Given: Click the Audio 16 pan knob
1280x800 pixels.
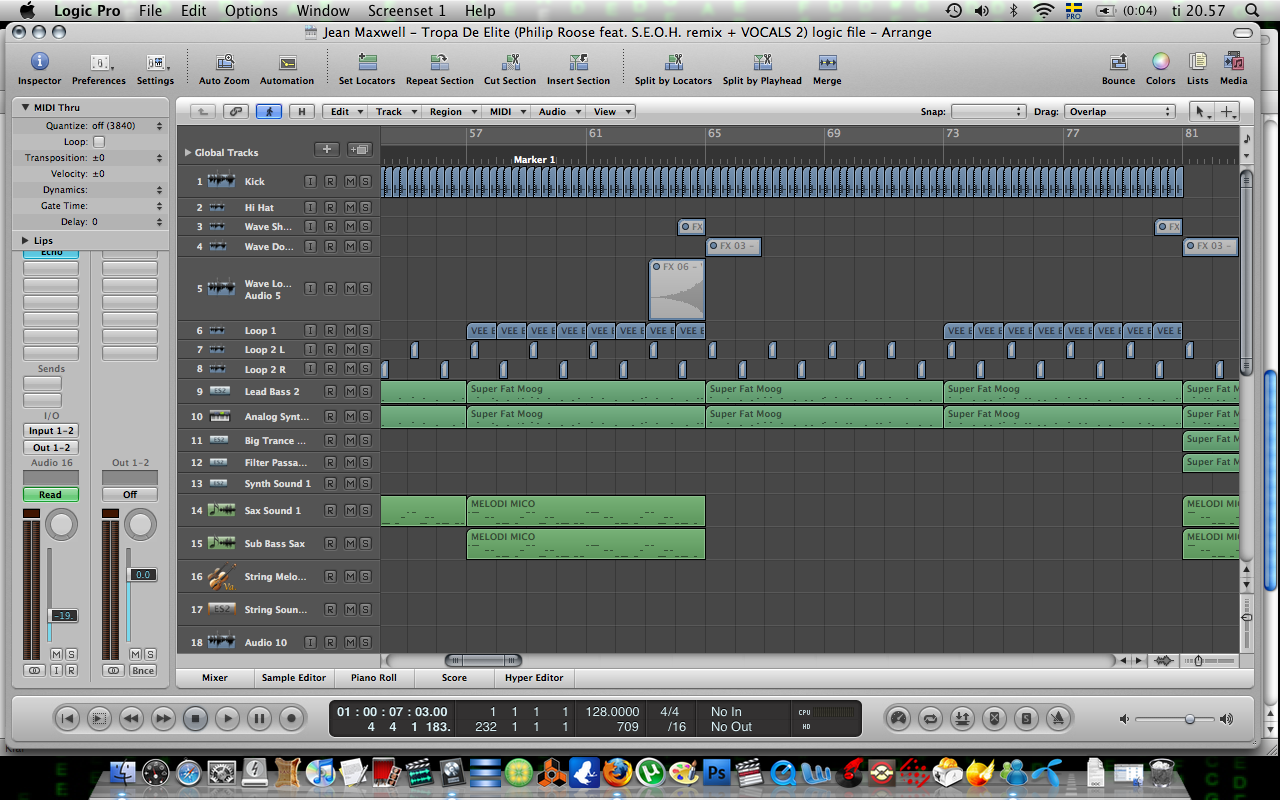Looking at the screenshot, I should (x=62, y=524).
